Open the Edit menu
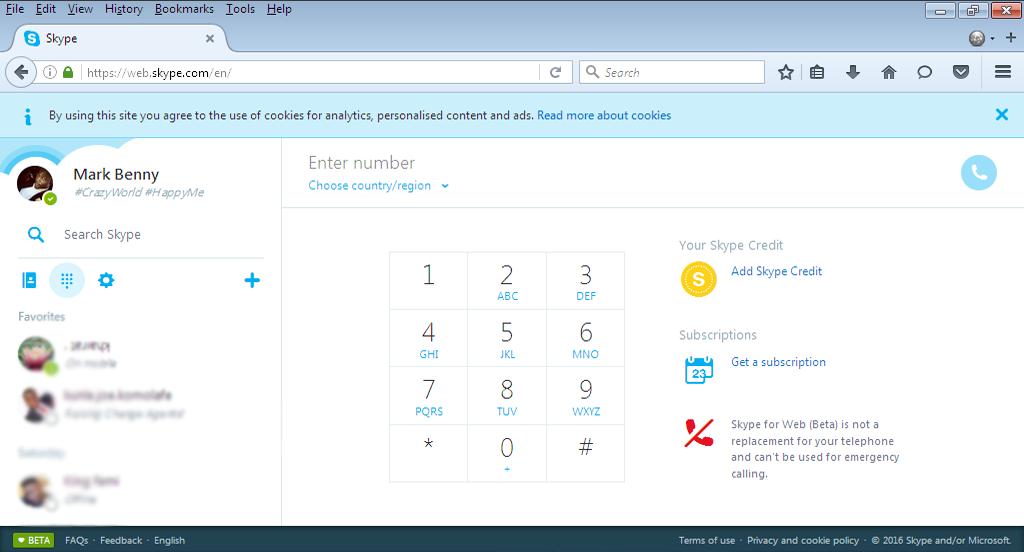1024x552 pixels. [x=46, y=9]
